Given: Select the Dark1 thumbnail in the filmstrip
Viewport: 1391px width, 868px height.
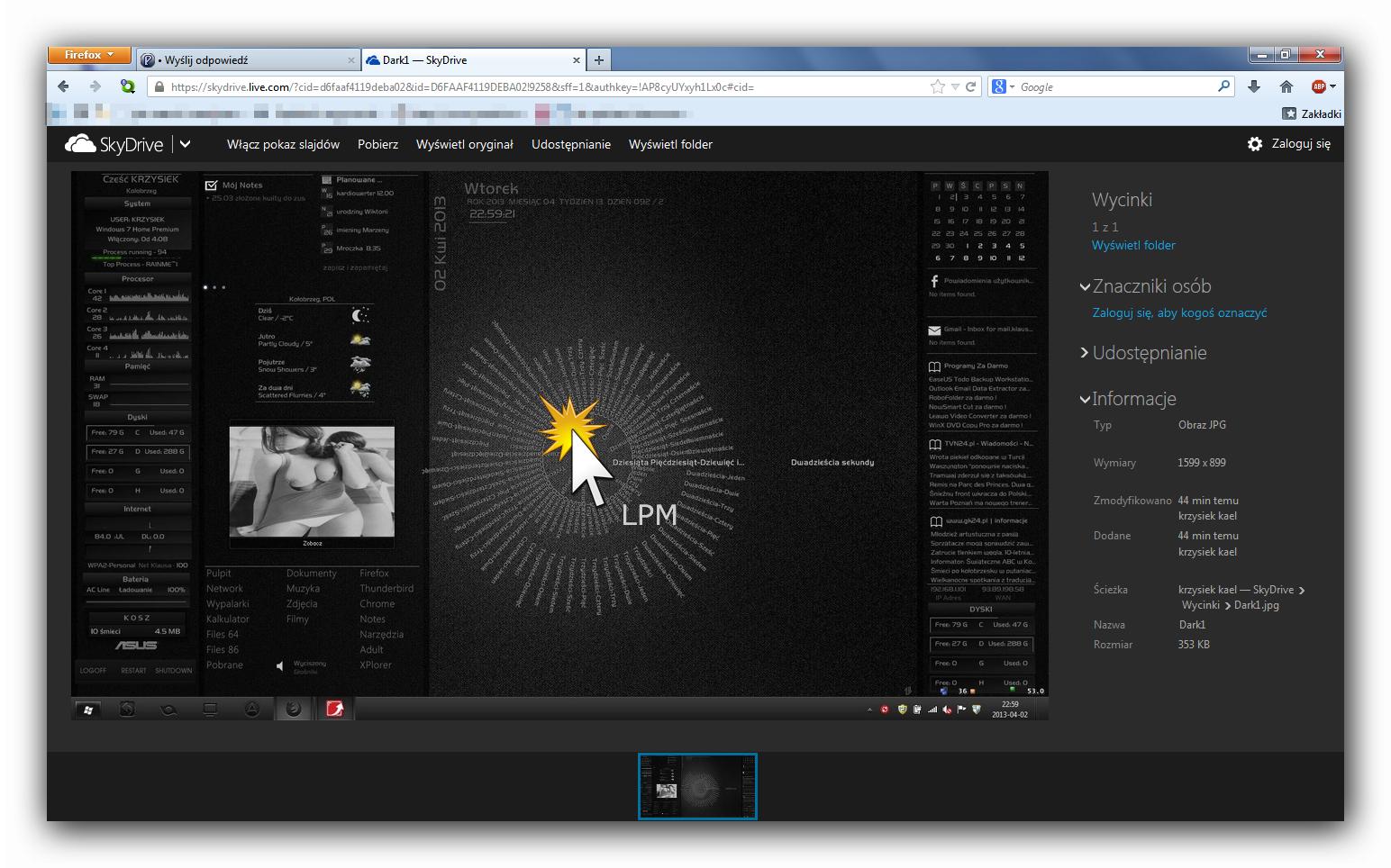Looking at the screenshot, I should coord(697,787).
